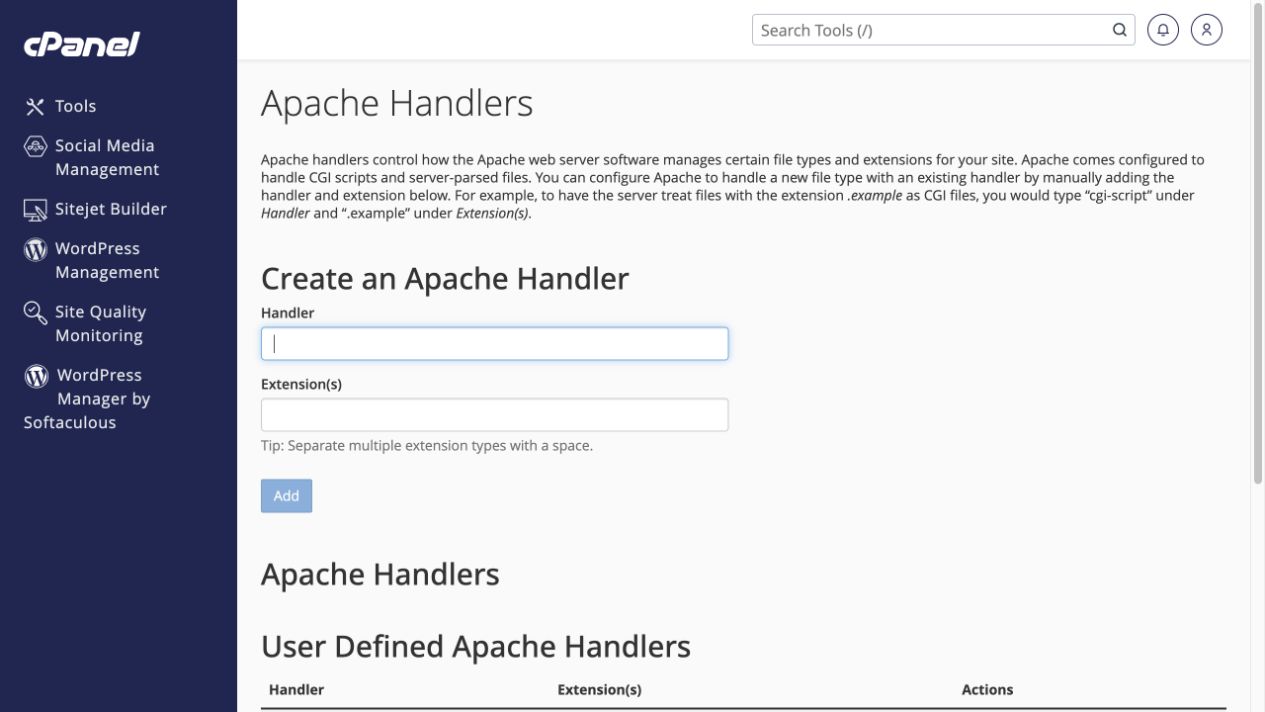Open notifications bell icon
1265x712 pixels.
[x=1163, y=30]
